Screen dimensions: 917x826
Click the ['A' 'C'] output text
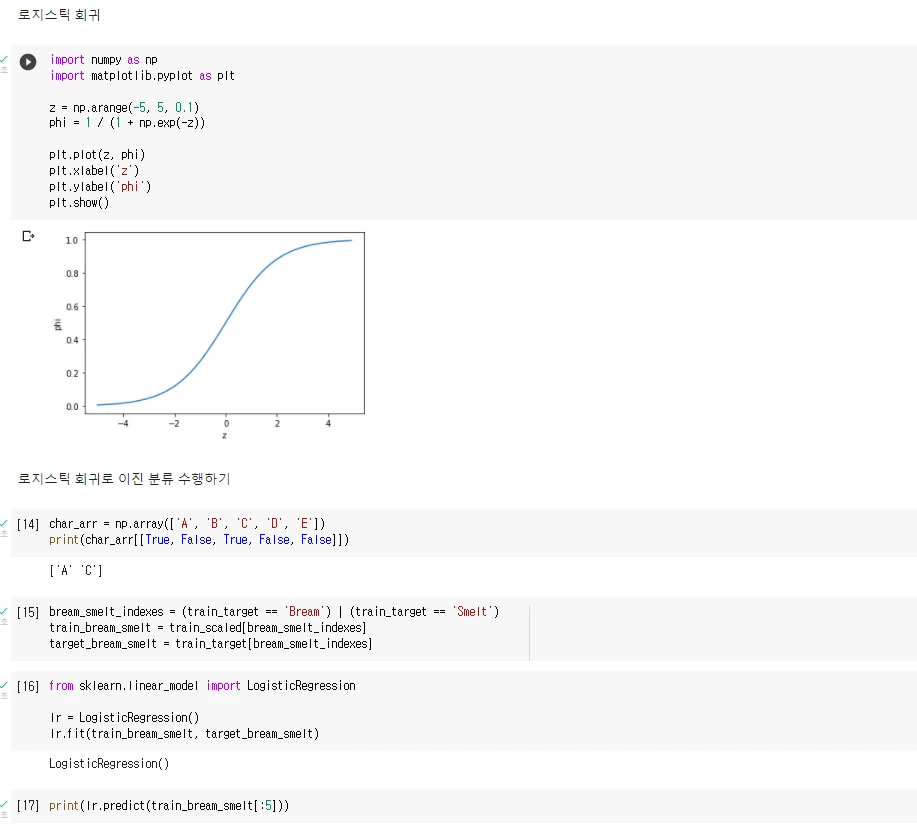pos(76,570)
